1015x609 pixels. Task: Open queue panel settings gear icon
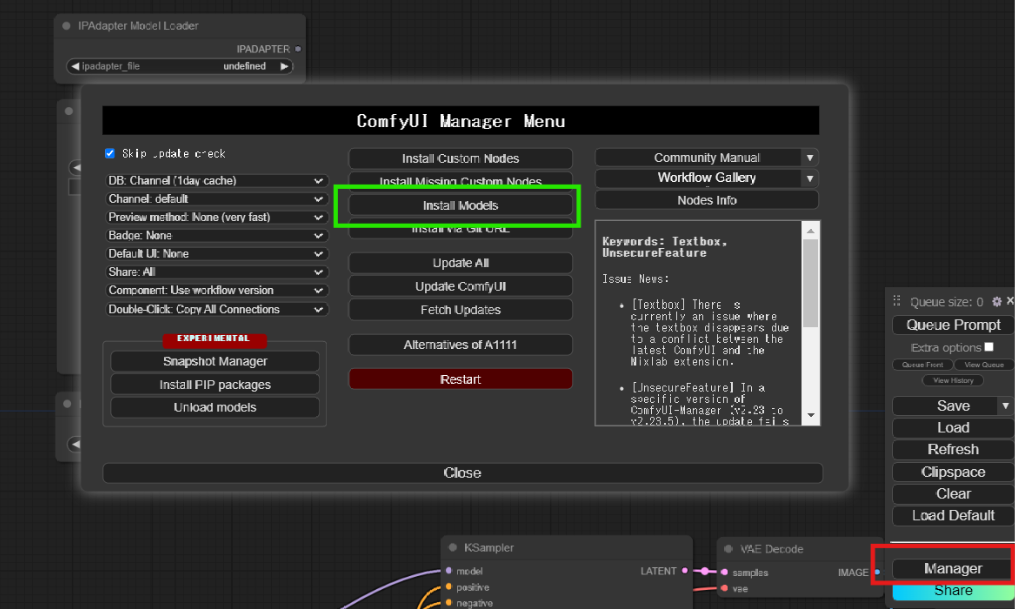click(996, 302)
